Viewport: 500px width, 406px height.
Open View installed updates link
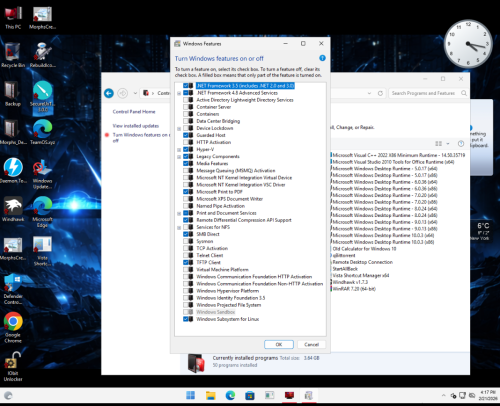pyautogui.click(x=136, y=126)
